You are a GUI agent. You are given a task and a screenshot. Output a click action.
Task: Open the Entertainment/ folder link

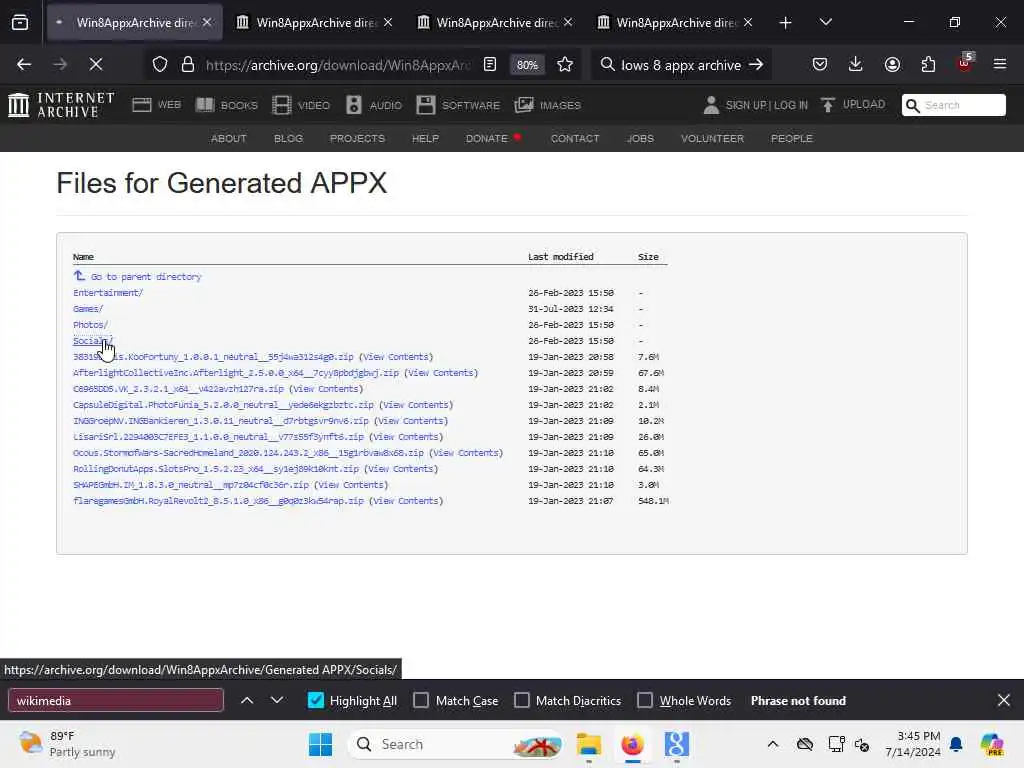pyautogui.click(x=108, y=293)
